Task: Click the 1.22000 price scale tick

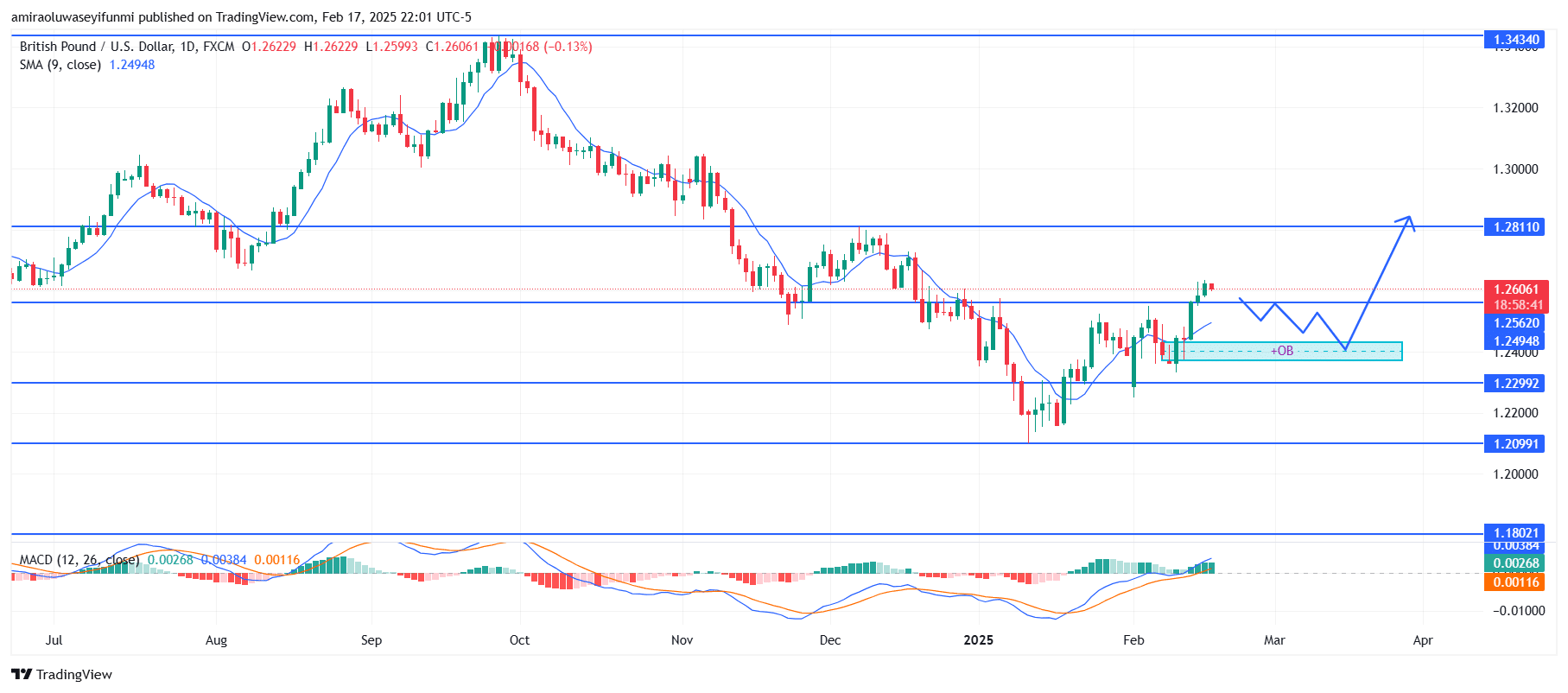Action: pos(1516,413)
